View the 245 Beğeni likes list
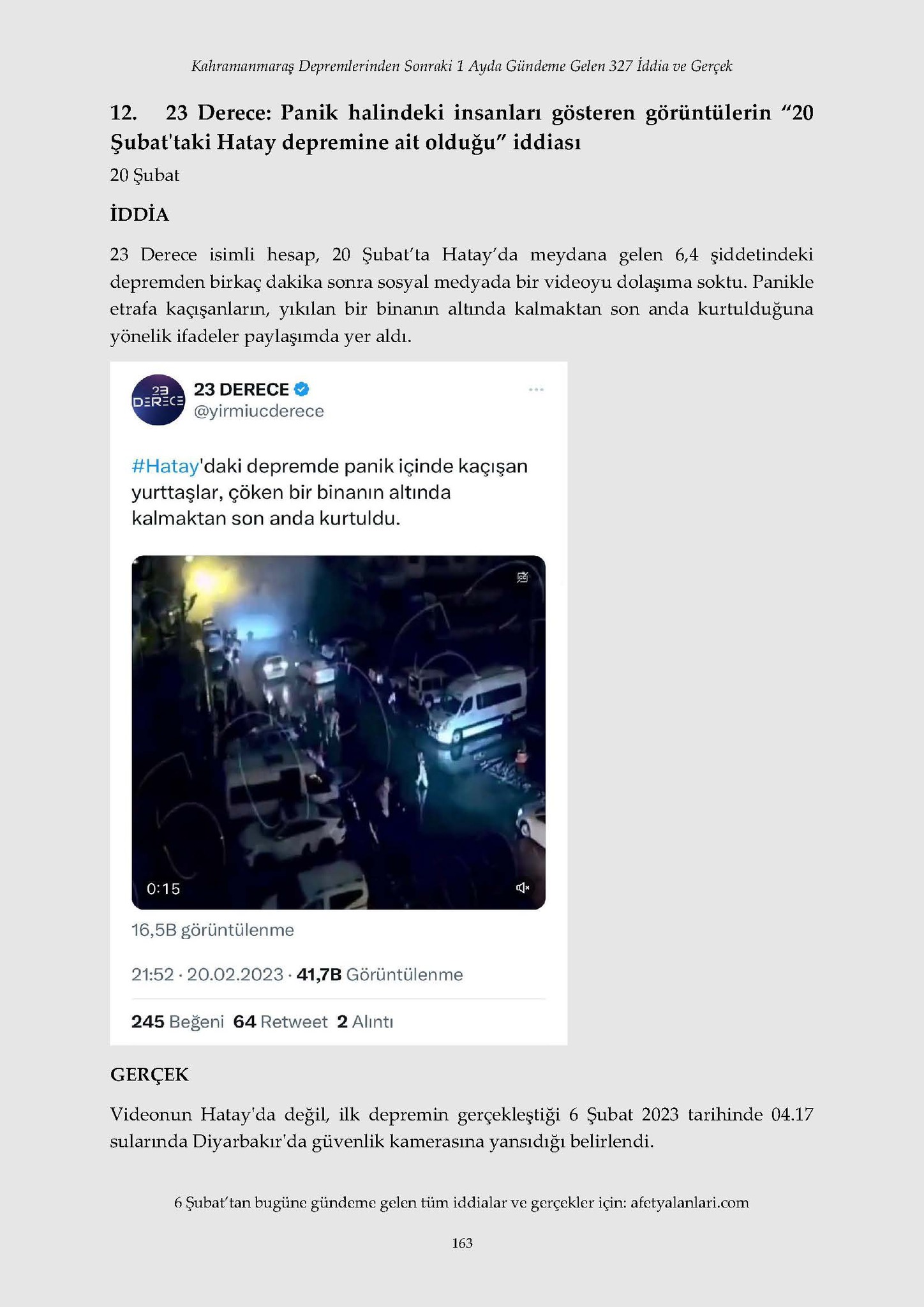Image resolution: width=924 pixels, height=1307 pixels. (177, 1022)
